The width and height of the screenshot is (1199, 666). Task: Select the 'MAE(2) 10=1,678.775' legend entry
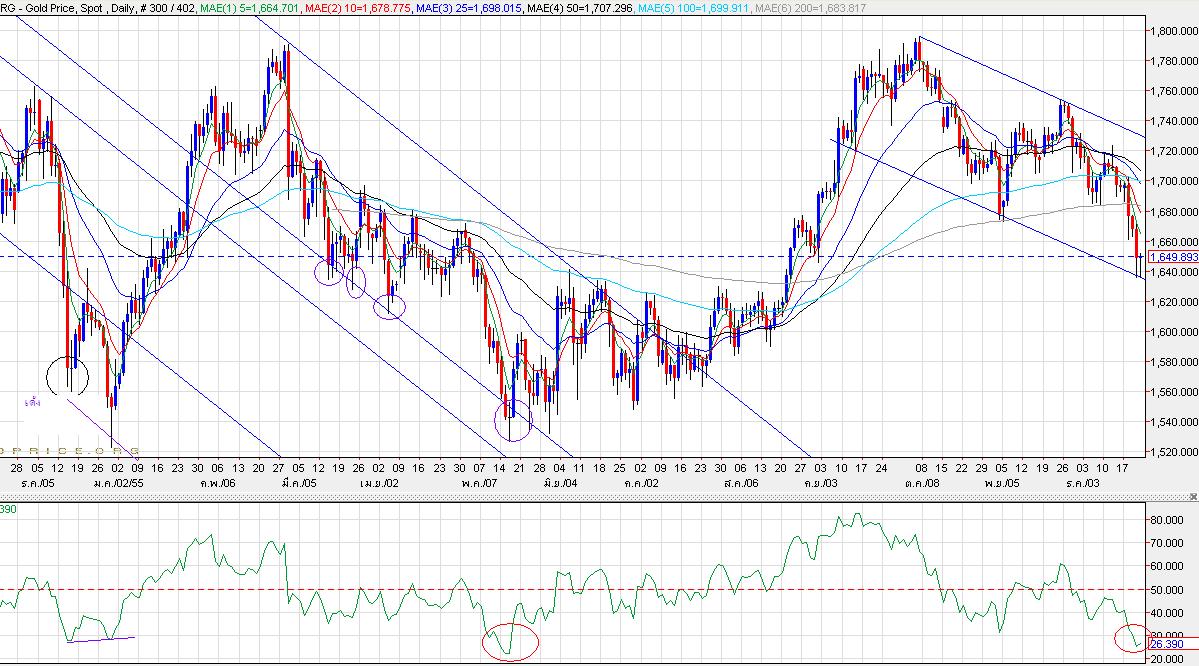358,8
